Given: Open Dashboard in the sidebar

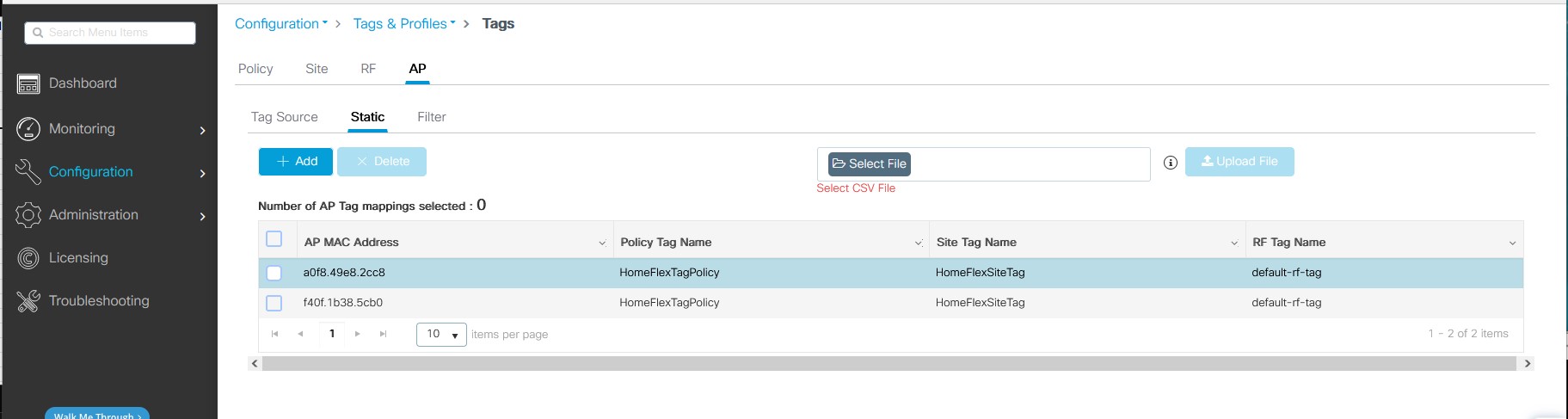Looking at the screenshot, I should pyautogui.click(x=83, y=83).
